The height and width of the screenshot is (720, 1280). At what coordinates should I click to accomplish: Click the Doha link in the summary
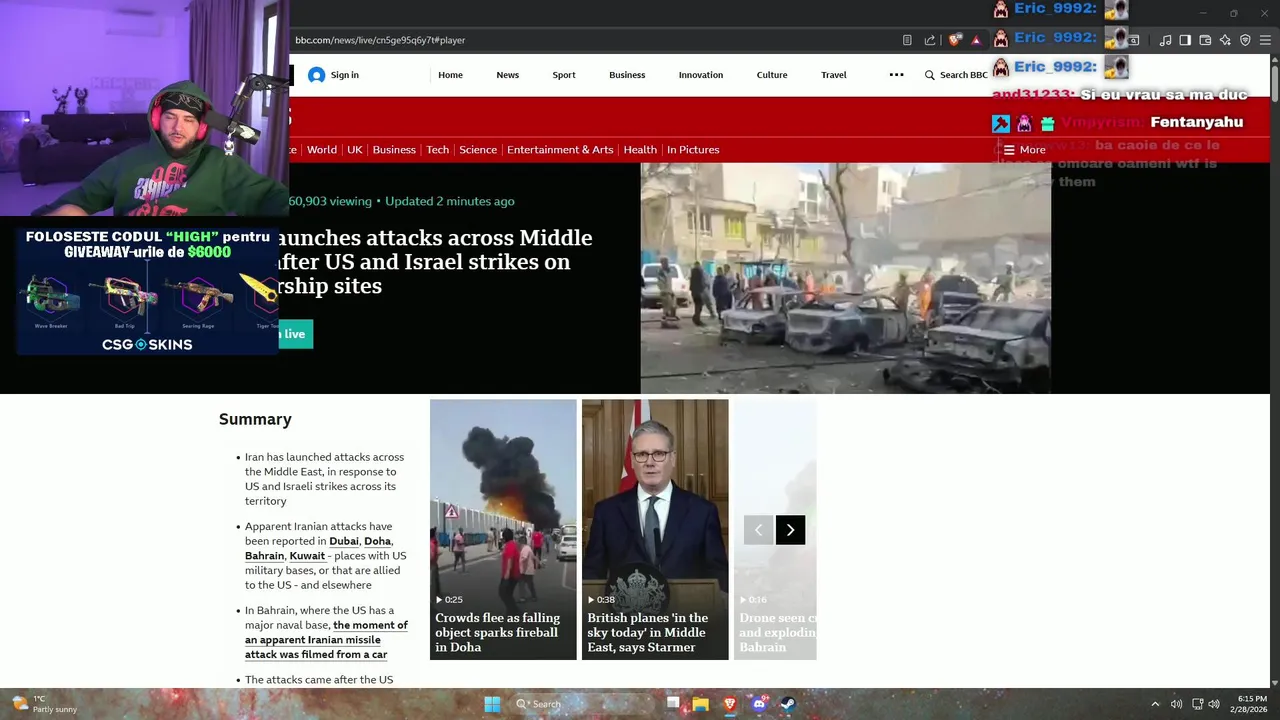(x=377, y=541)
